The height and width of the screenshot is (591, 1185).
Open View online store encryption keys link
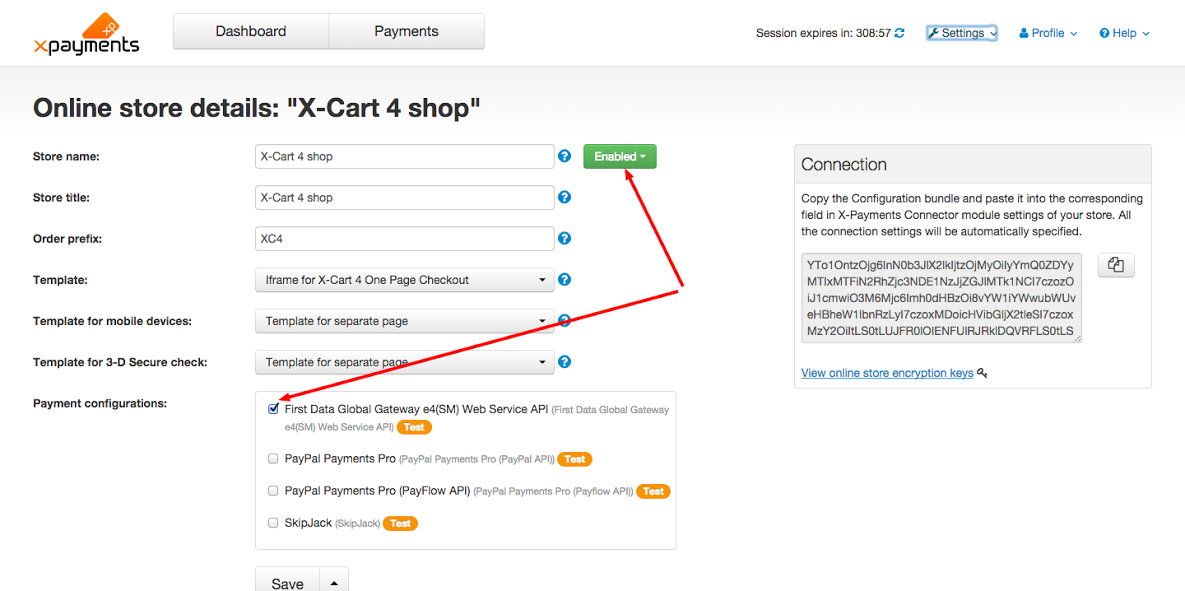(887, 373)
